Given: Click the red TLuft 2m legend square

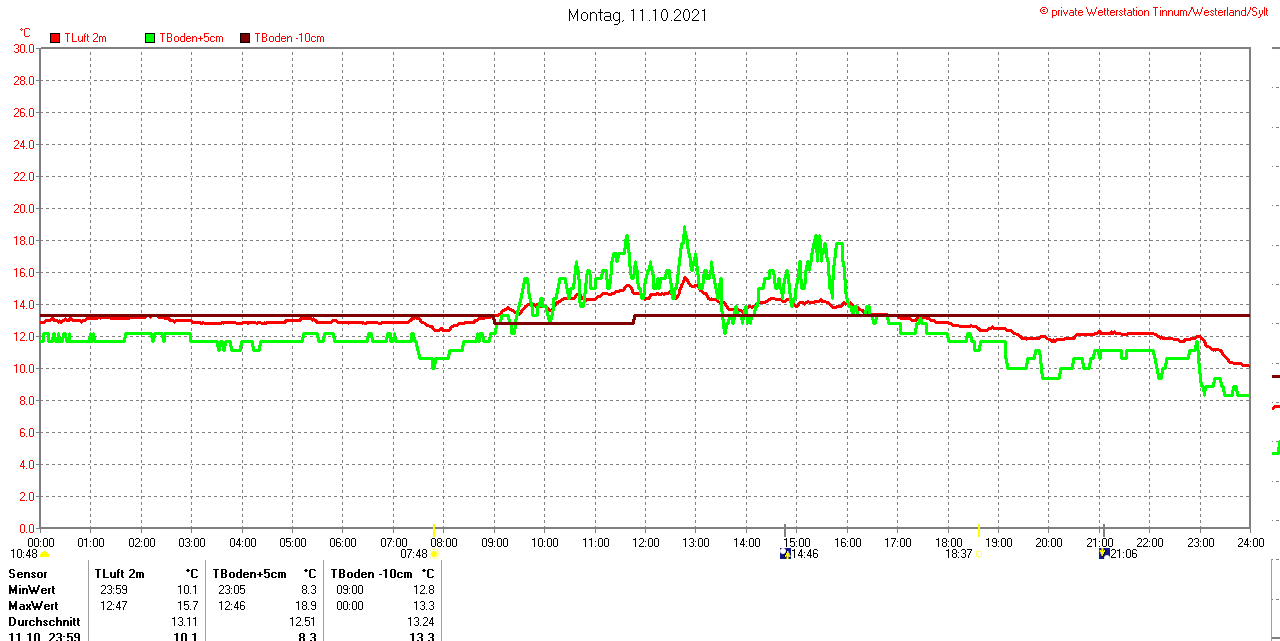Looking at the screenshot, I should click(56, 38).
